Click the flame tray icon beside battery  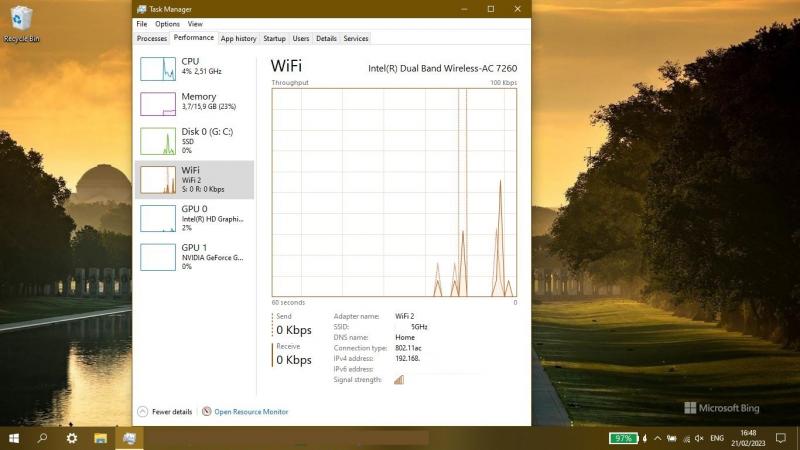(x=645, y=438)
